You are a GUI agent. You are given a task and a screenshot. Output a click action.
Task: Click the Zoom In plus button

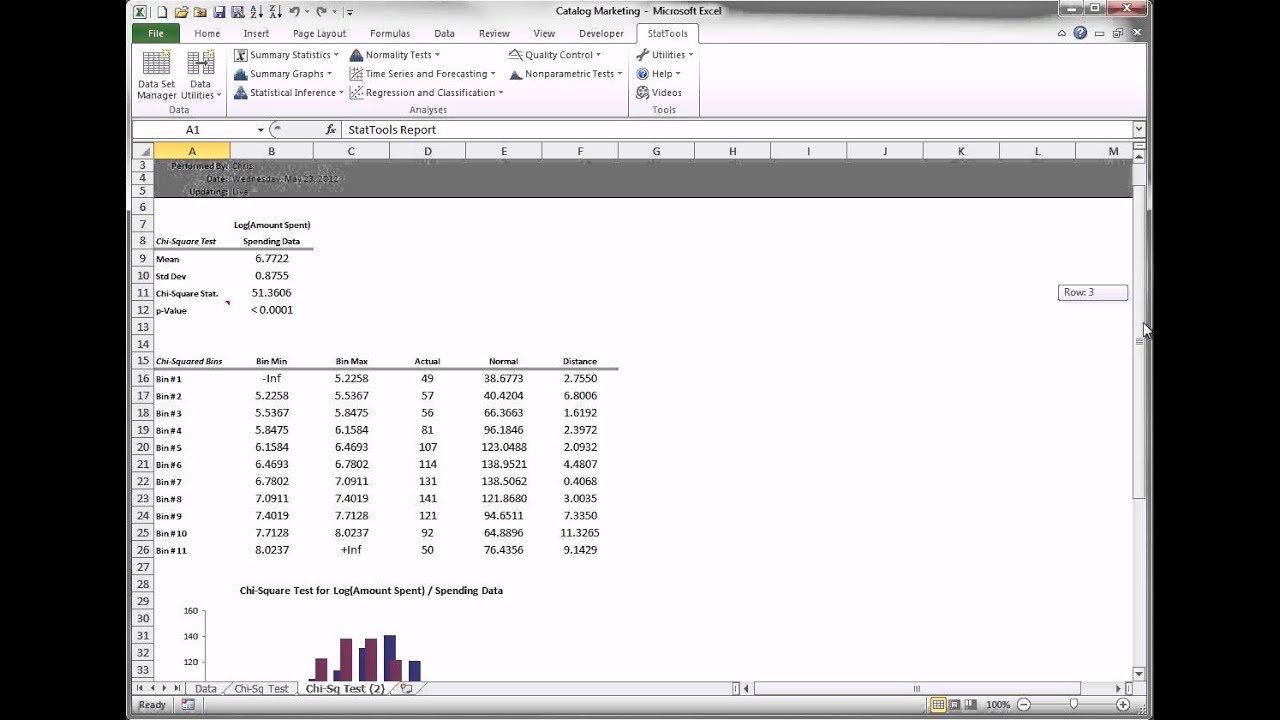coord(1123,705)
